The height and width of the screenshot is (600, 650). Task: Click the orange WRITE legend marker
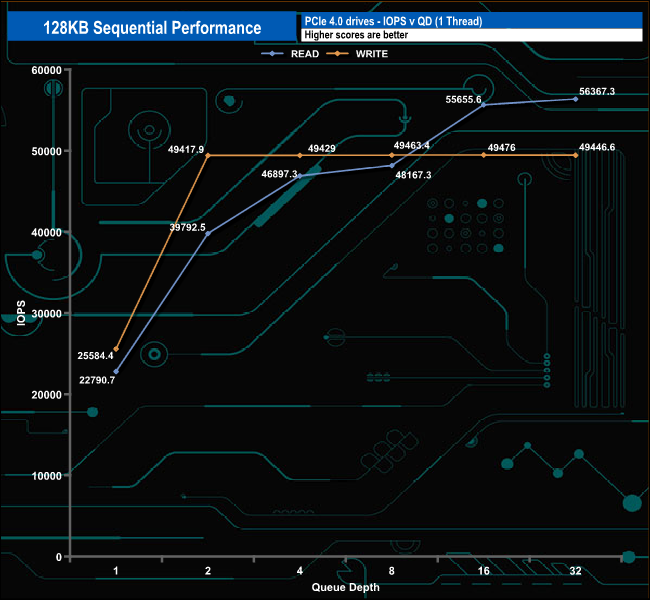(x=337, y=54)
